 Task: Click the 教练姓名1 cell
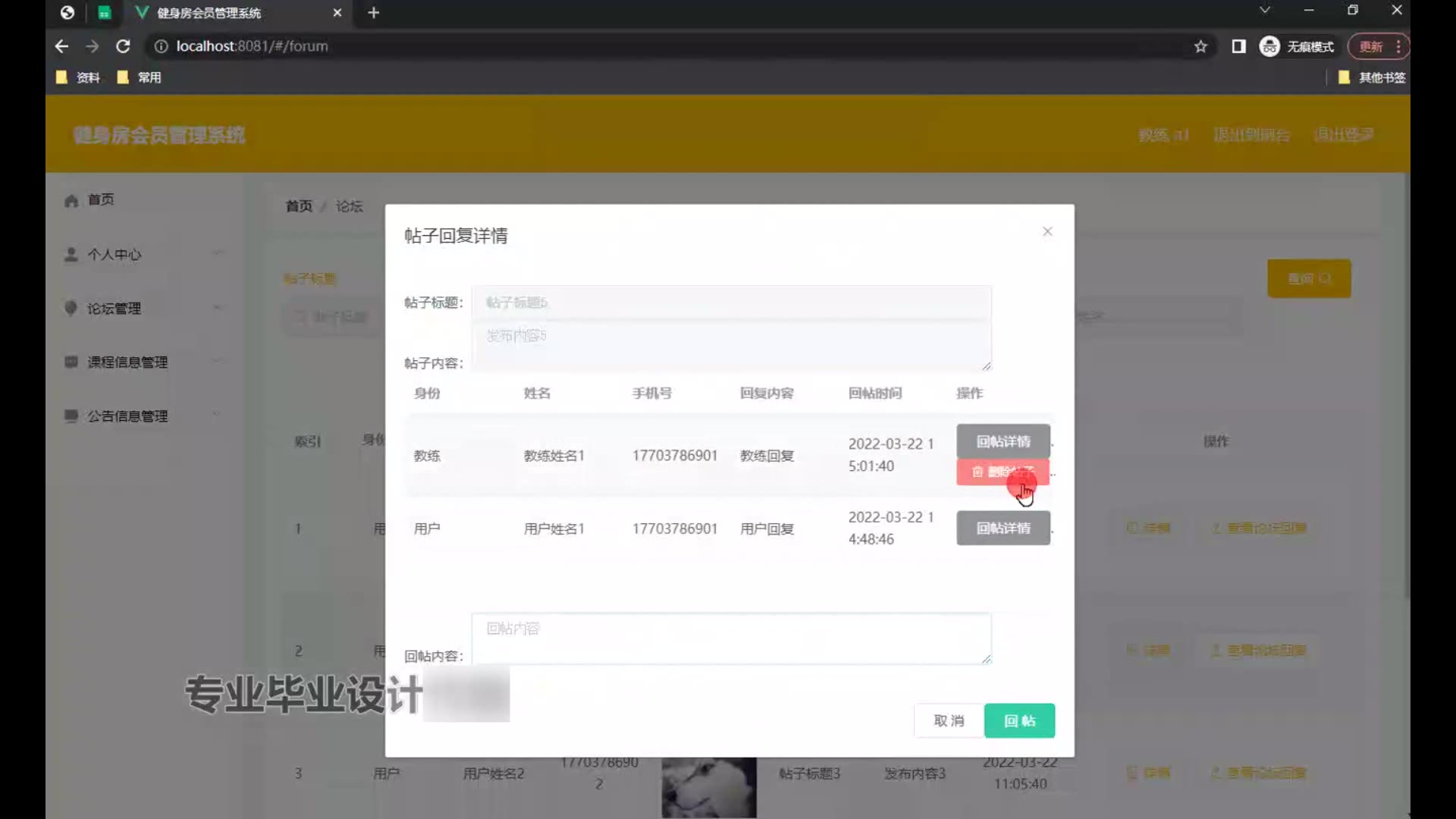[554, 456]
